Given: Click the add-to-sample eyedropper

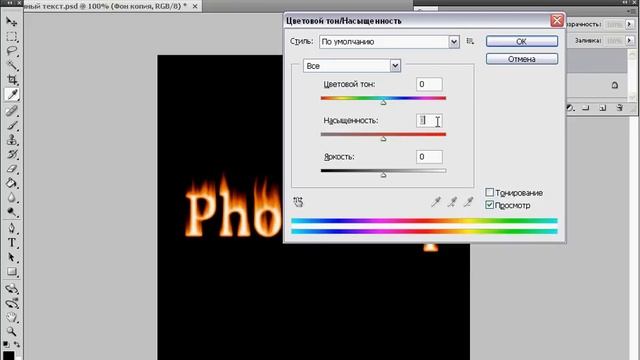Looking at the screenshot, I should pos(452,201).
